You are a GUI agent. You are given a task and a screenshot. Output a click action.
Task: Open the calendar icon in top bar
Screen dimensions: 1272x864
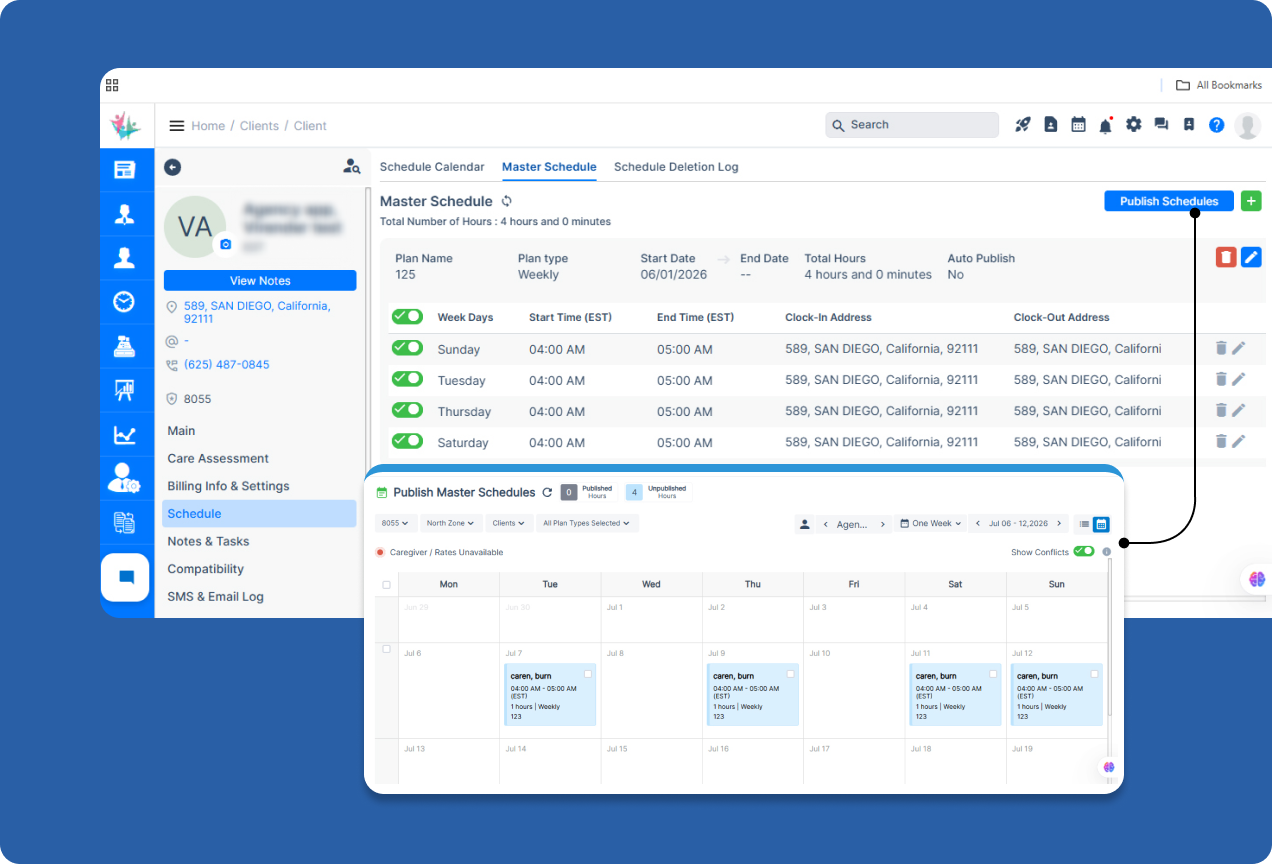(1078, 125)
